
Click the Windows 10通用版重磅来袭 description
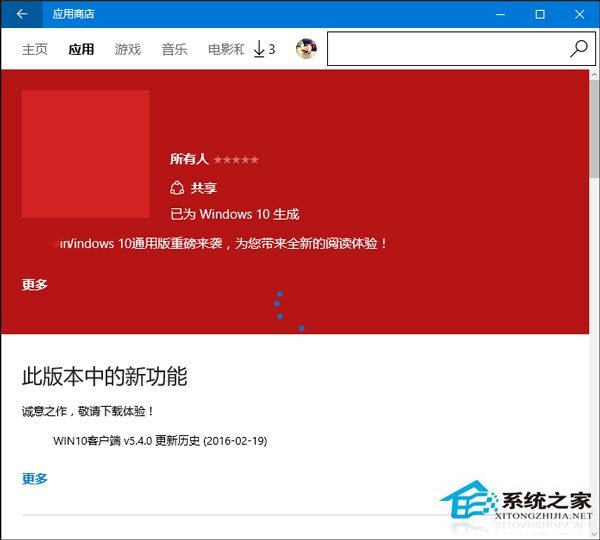coord(222,243)
